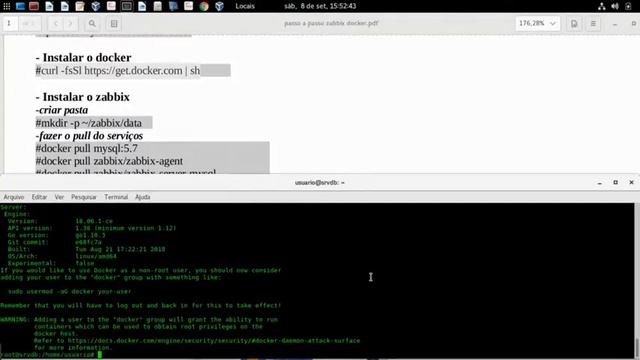Open the Terminal menu in the terminal menubar
Viewport: 640px width, 360px height.
[116, 197]
